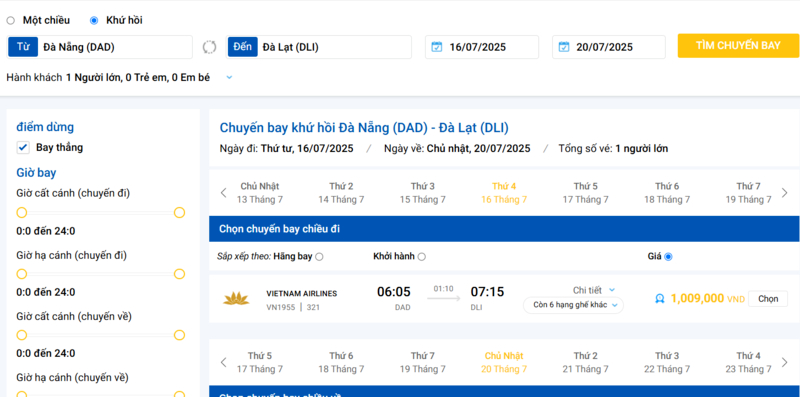The width and height of the screenshot is (800, 397).
Task: Select Thứ 5 17 Tháng 7 return date
Action: (260, 362)
